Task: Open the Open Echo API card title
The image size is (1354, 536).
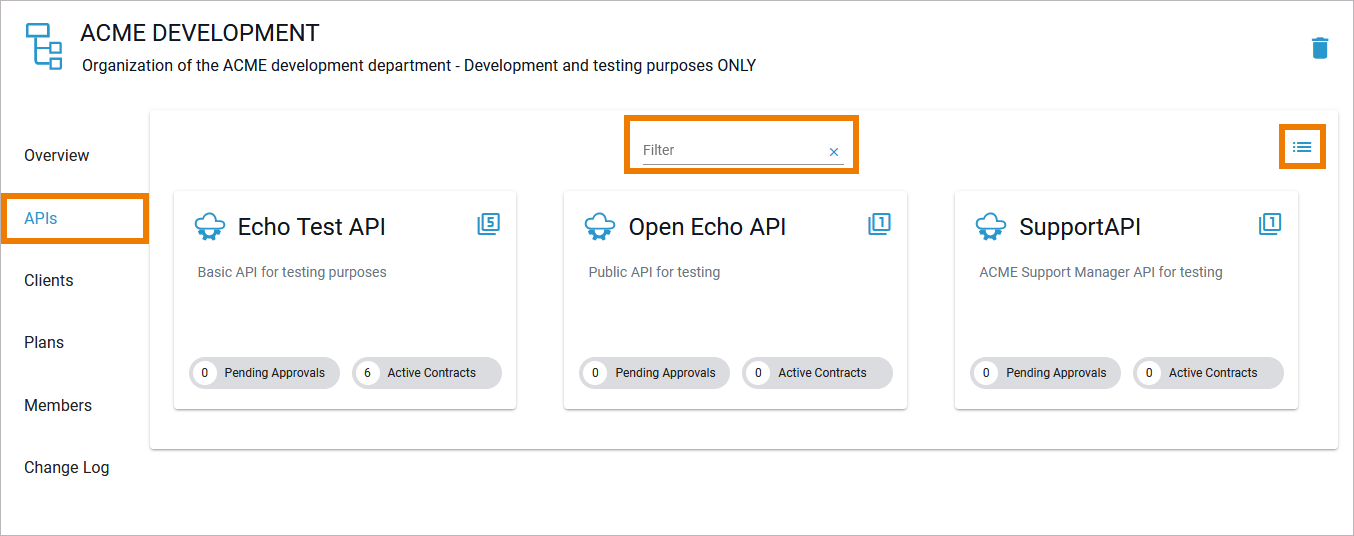Action: click(x=707, y=227)
